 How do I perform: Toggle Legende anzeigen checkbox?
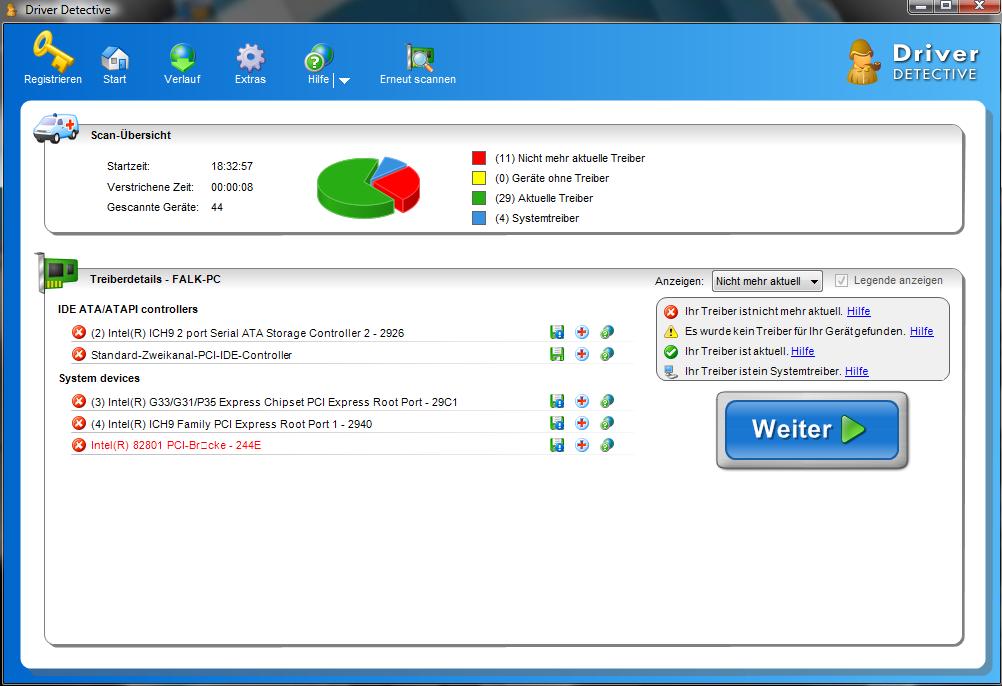click(x=842, y=280)
